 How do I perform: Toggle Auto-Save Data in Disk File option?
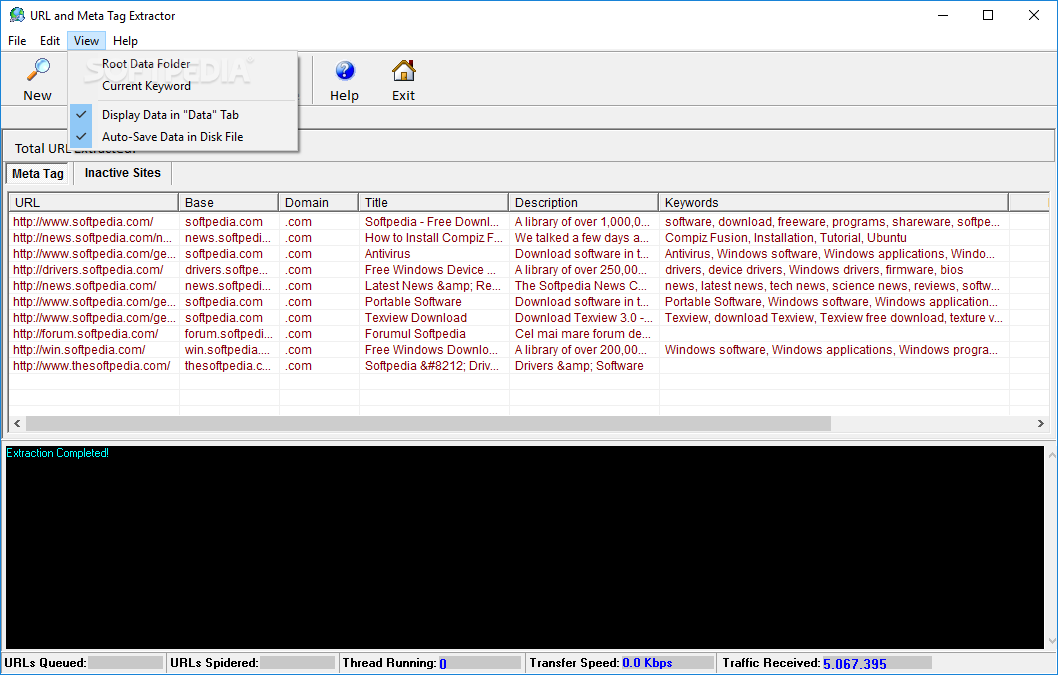184,136
